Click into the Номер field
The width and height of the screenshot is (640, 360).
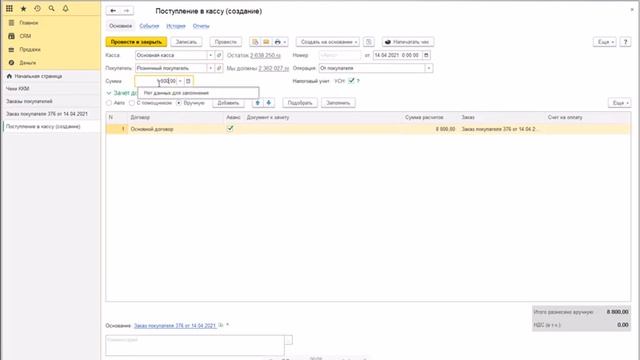coord(340,55)
